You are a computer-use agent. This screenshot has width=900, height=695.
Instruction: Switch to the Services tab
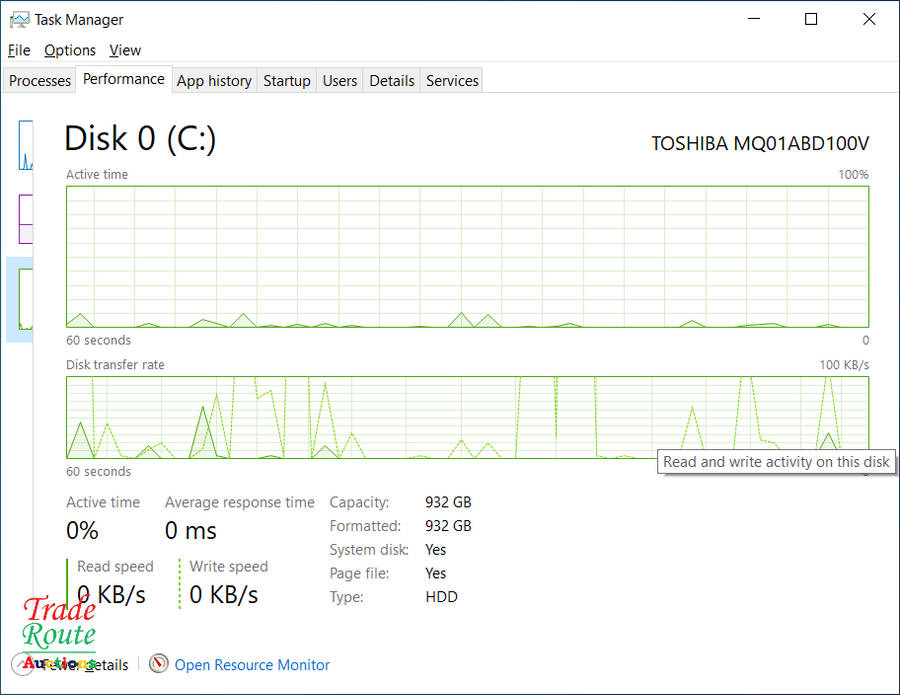point(452,81)
